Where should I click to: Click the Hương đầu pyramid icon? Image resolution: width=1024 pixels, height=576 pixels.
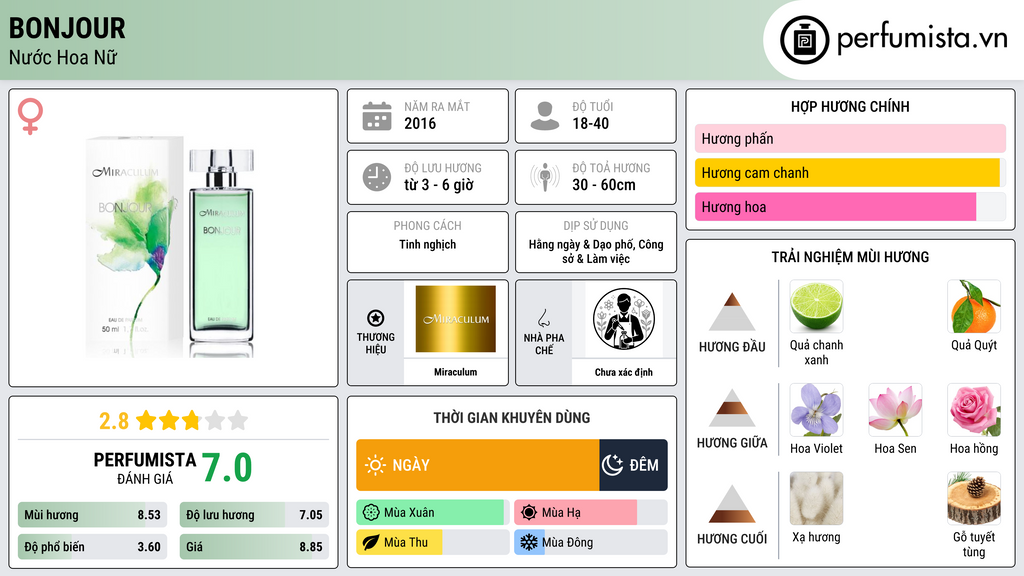(732, 312)
